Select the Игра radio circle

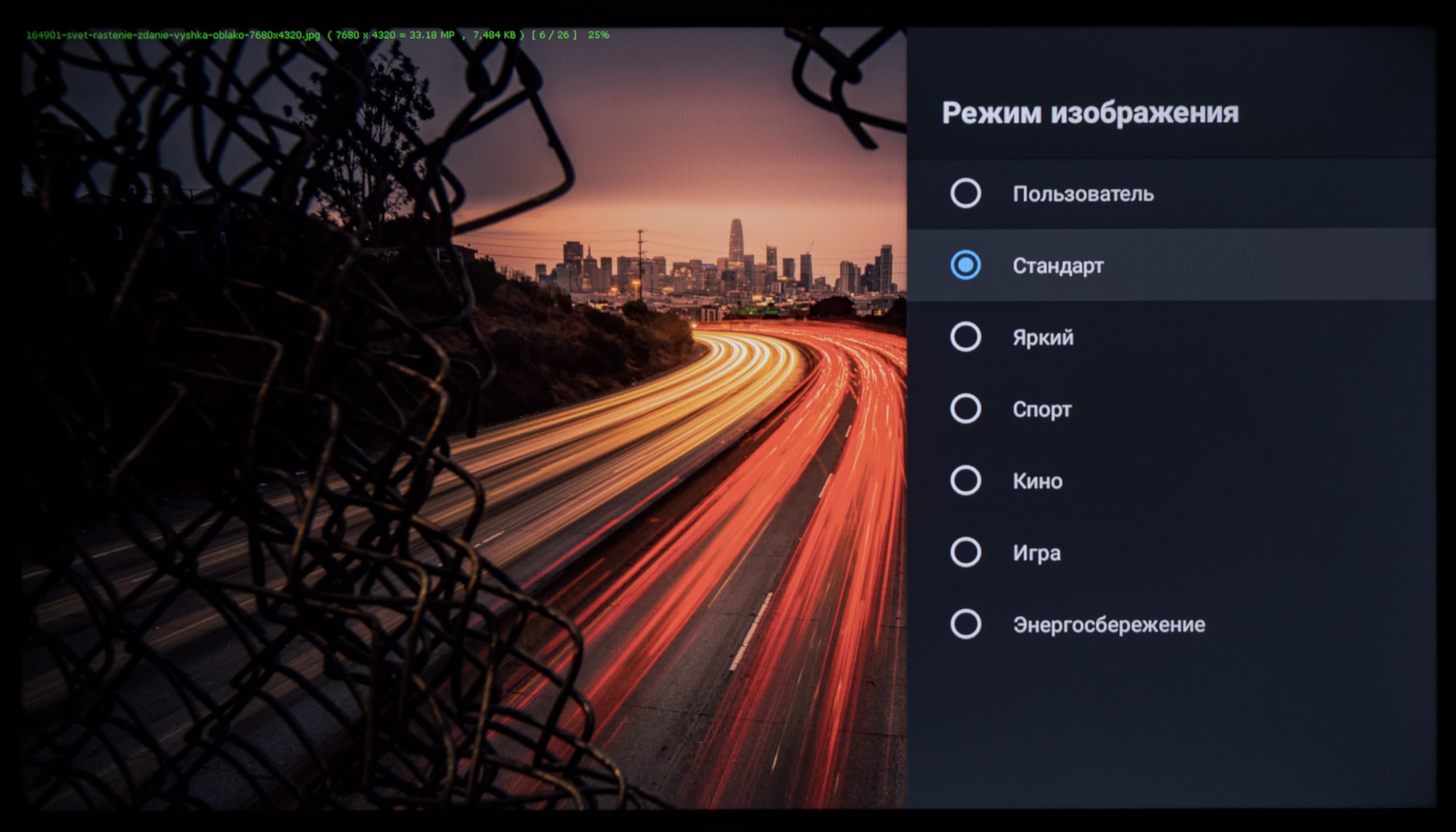965,552
